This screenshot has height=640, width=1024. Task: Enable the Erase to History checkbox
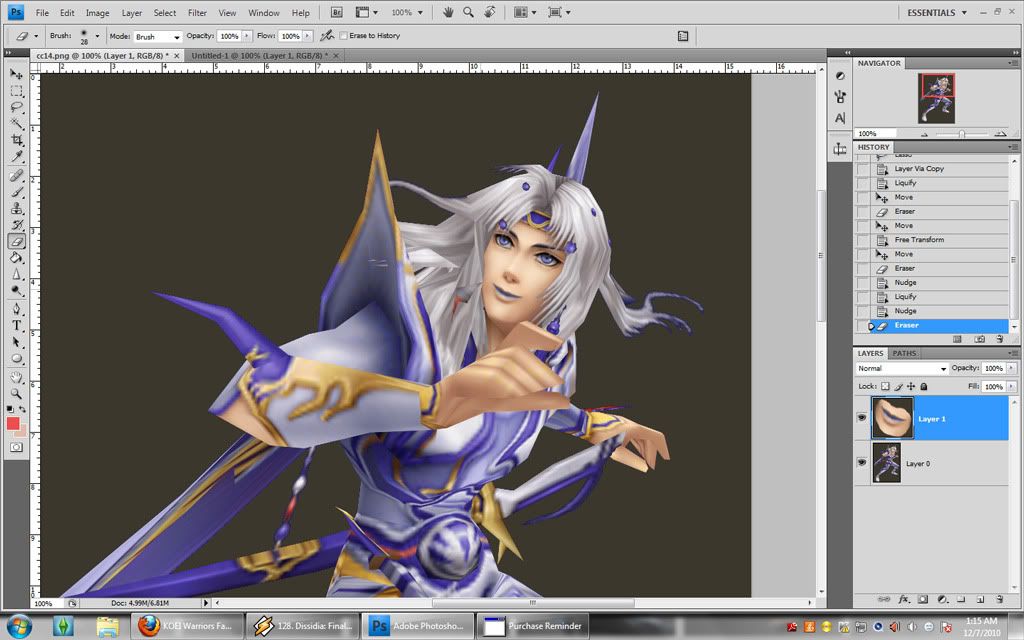343,36
